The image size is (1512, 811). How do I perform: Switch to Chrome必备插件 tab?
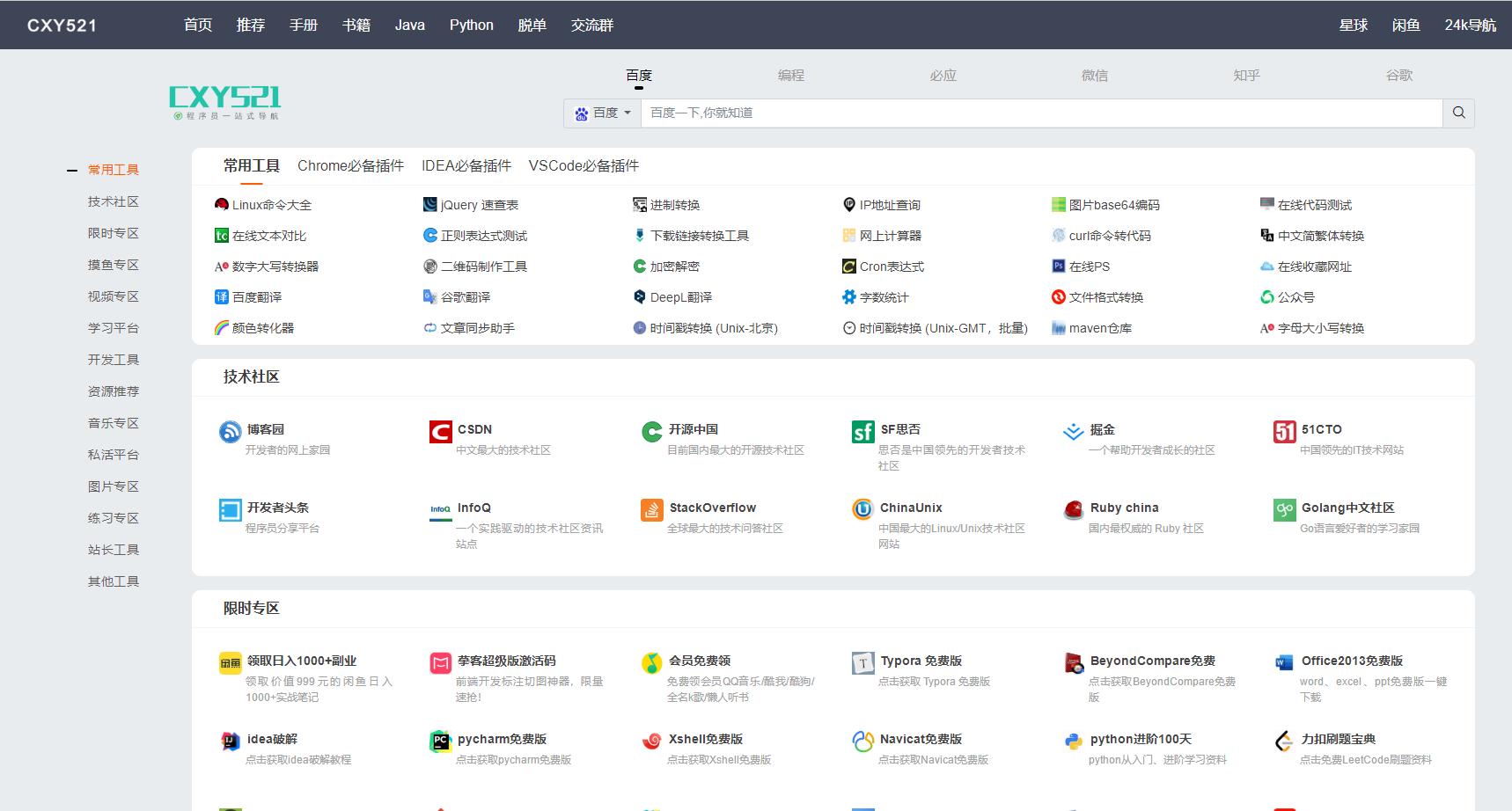[350, 165]
